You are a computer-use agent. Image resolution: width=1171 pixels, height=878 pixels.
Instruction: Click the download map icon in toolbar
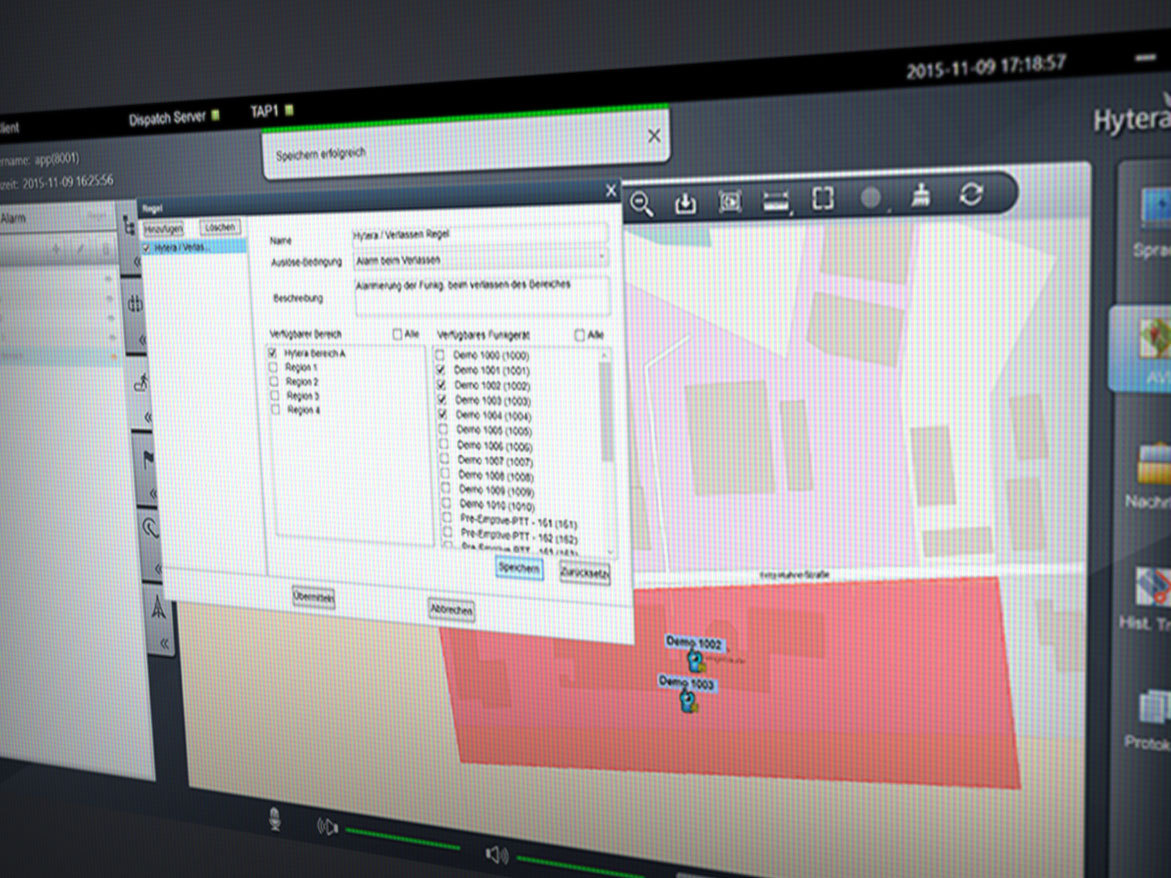(x=685, y=203)
